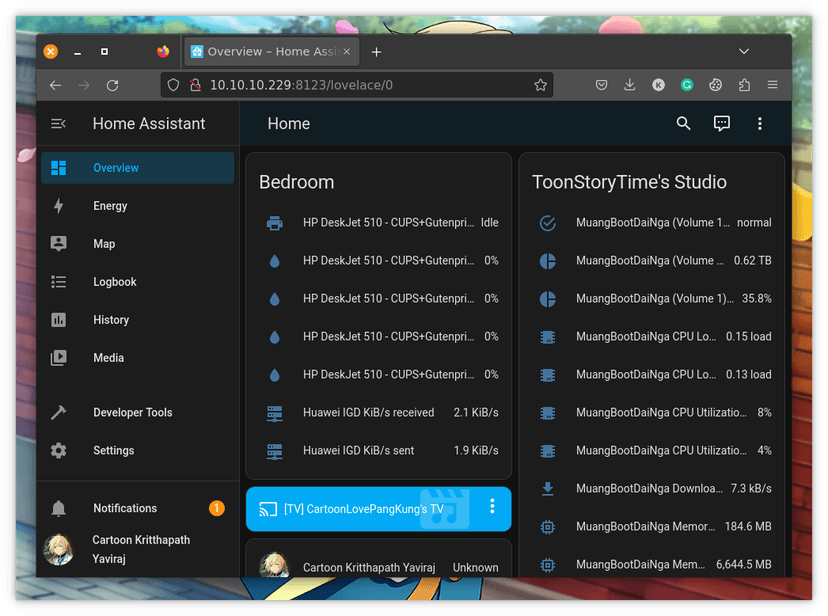The width and height of the screenshot is (828, 616).
Task: Bookmark this page with star icon
Action: click(541, 86)
